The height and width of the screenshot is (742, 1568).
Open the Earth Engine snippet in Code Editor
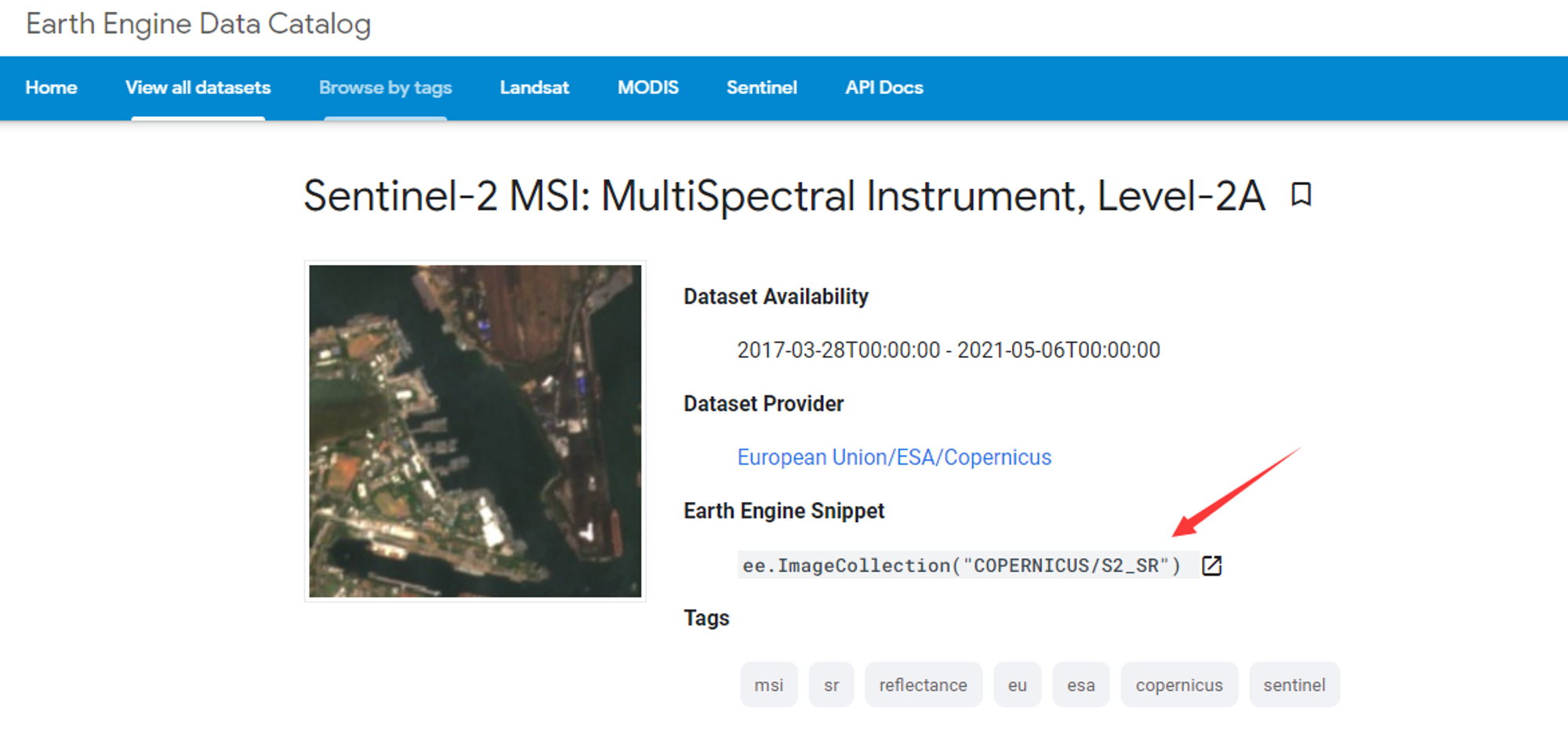(x=1211, y=566)
